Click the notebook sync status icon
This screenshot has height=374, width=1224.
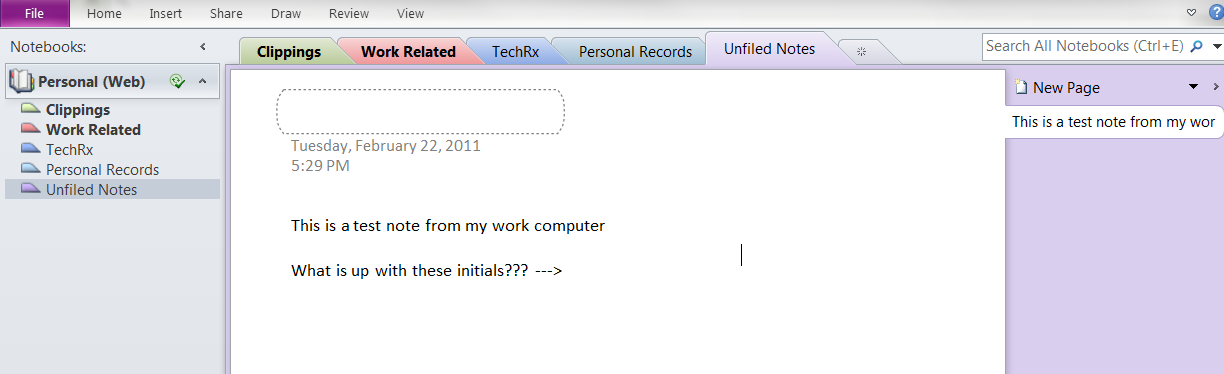tap(178, 81)
